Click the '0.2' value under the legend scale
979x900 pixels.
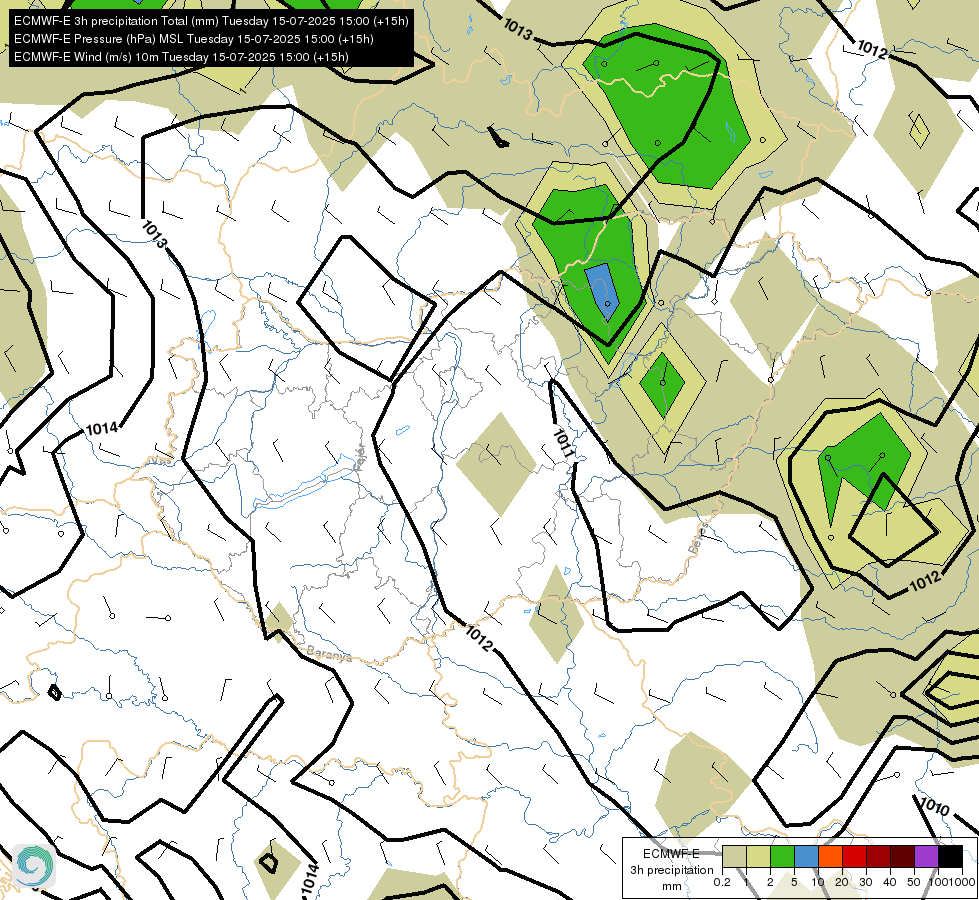(x=722, y=882)
